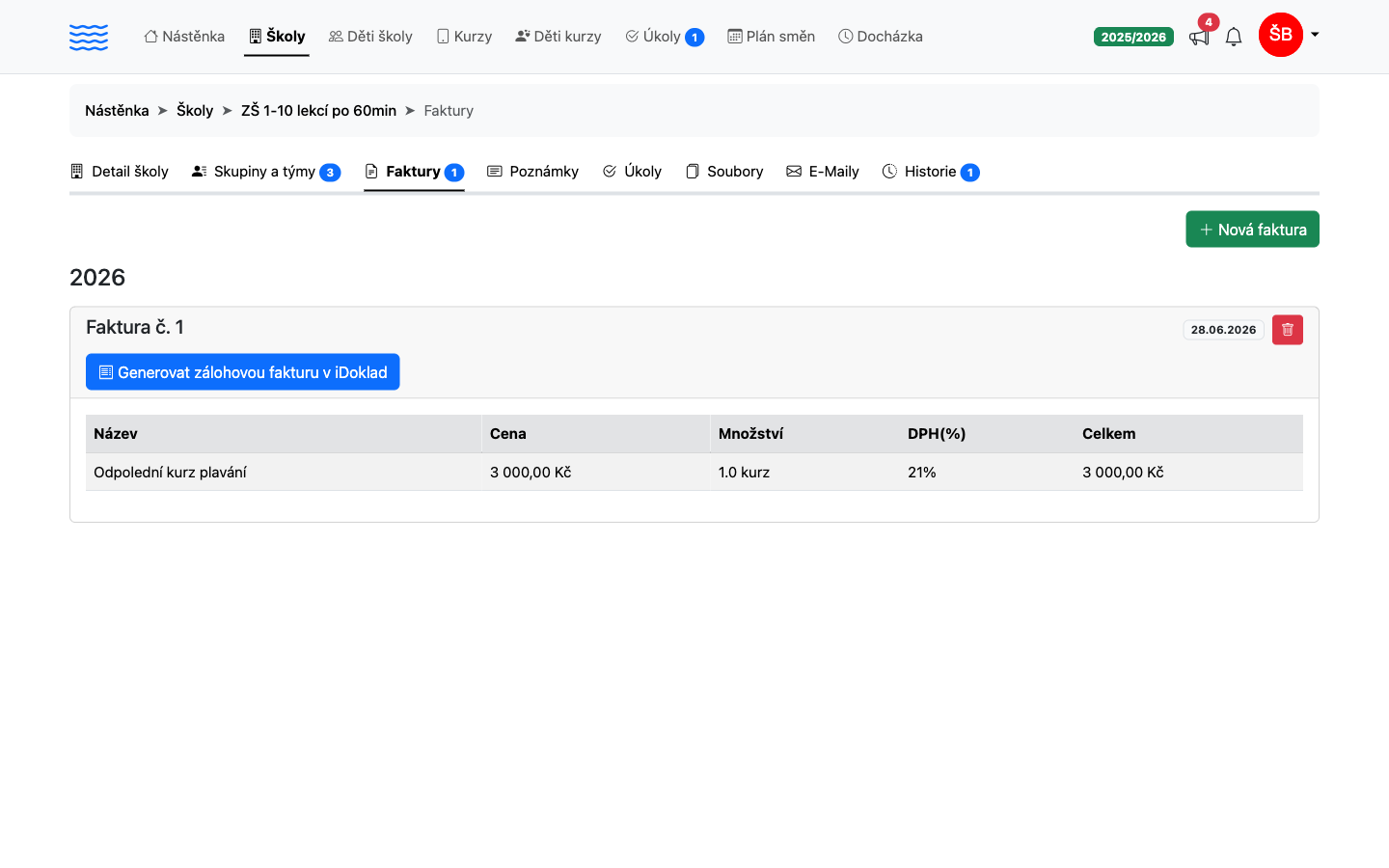Switch to Detail školy tab
Screen dimensions: 1389x868
[120, 172]
